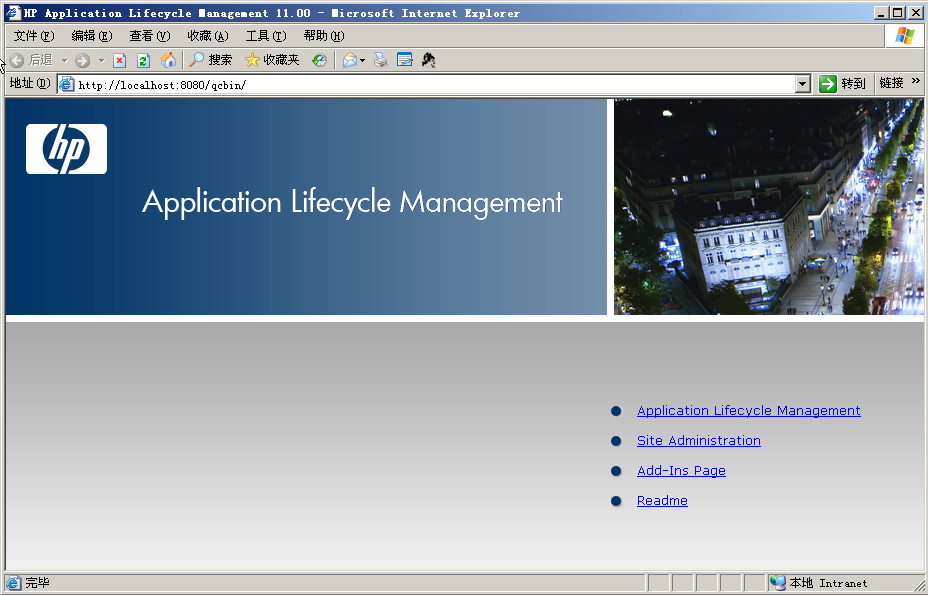The height and width of the screenshot is (595, 928).
Task: Refresh the page with green arrows icon
Action: click(143, 60)
